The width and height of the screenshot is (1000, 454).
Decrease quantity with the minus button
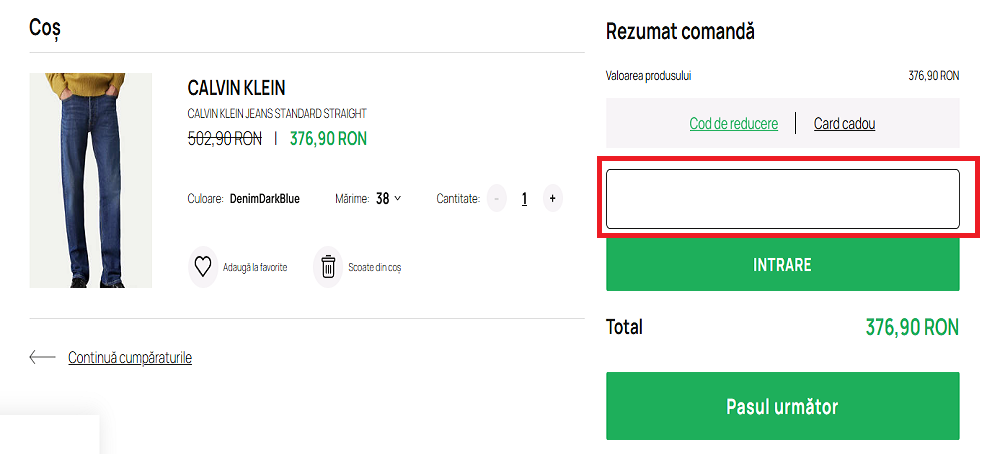coord(497,199)
